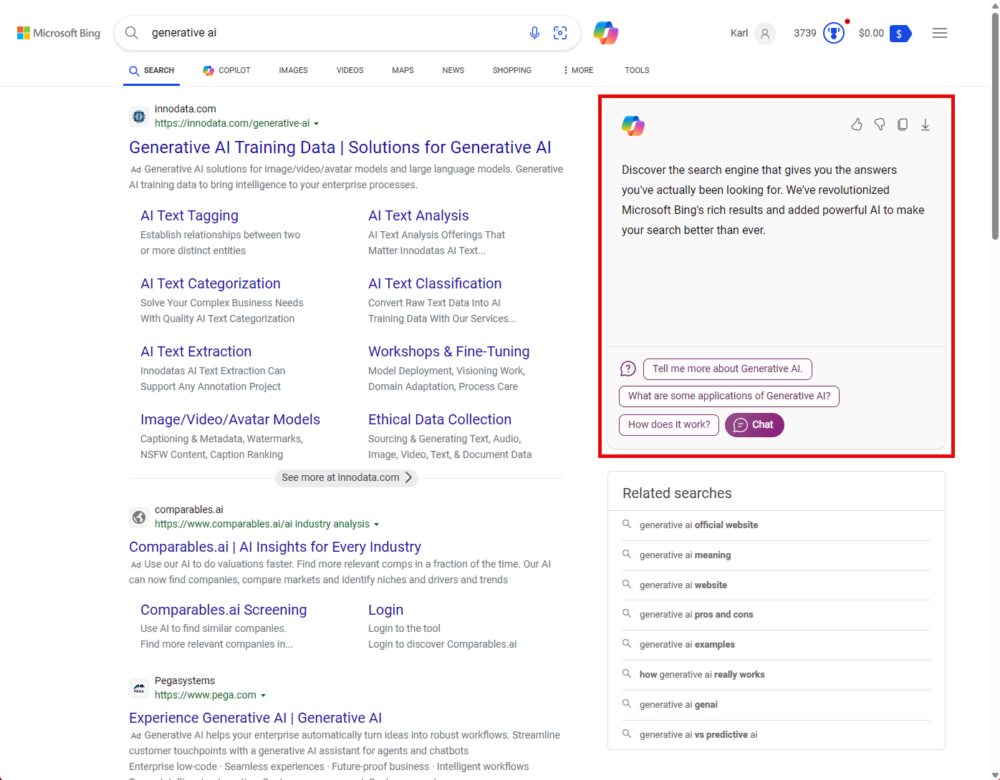Open the Tools options
1000x780 pixels.
tap(636, 70)
